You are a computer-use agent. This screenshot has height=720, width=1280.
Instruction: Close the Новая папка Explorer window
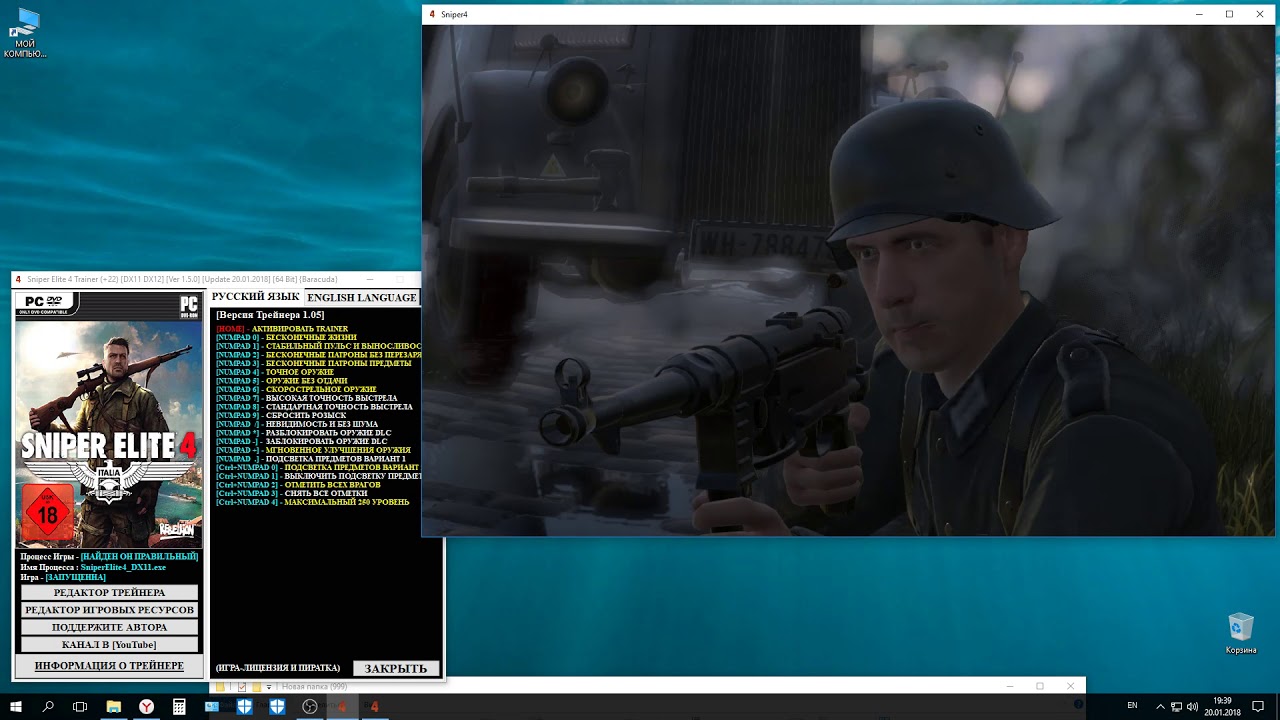coord(1070,686)
